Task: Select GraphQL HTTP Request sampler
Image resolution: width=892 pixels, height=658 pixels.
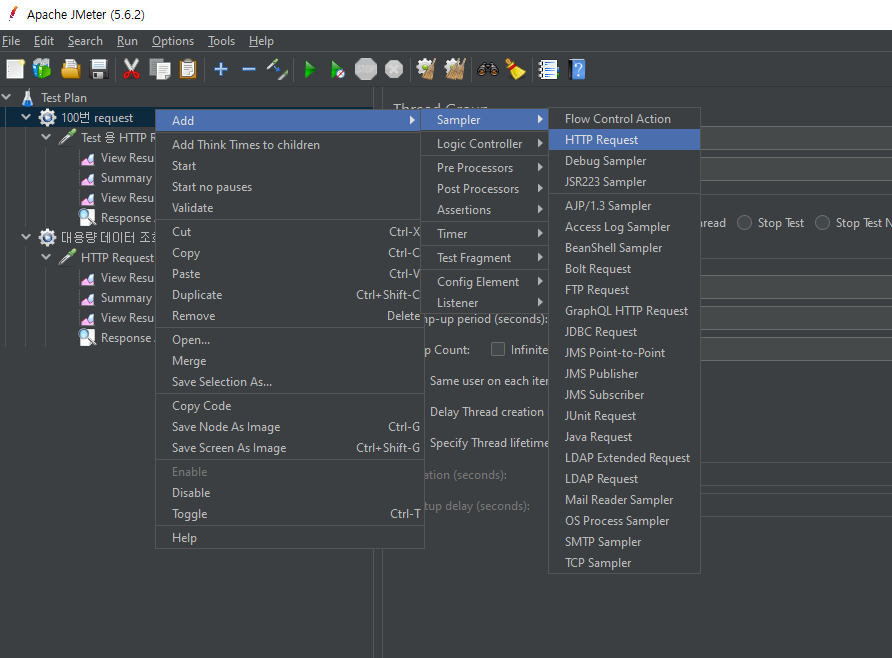Action: click(x=624, y=311)
